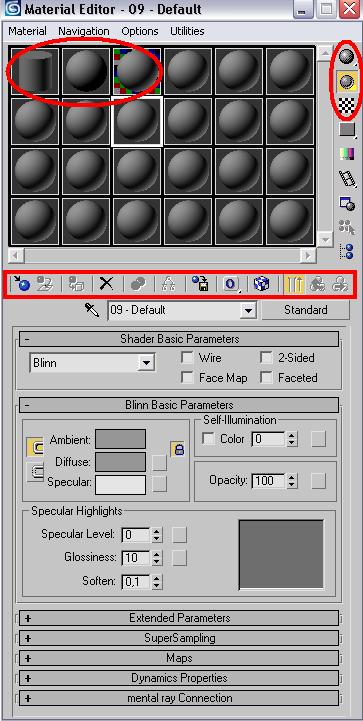Open Material Editor Options icon

[x=347, y=203]
